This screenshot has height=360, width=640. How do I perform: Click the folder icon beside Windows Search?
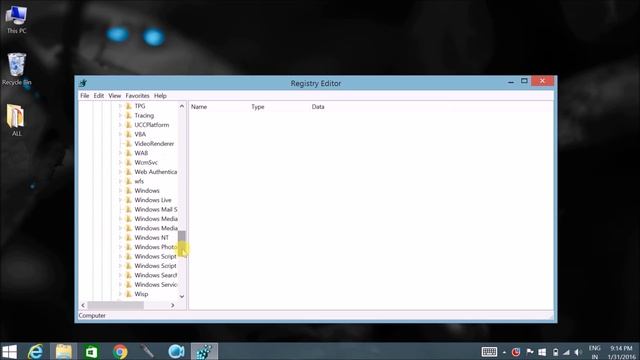pos(128,275)
